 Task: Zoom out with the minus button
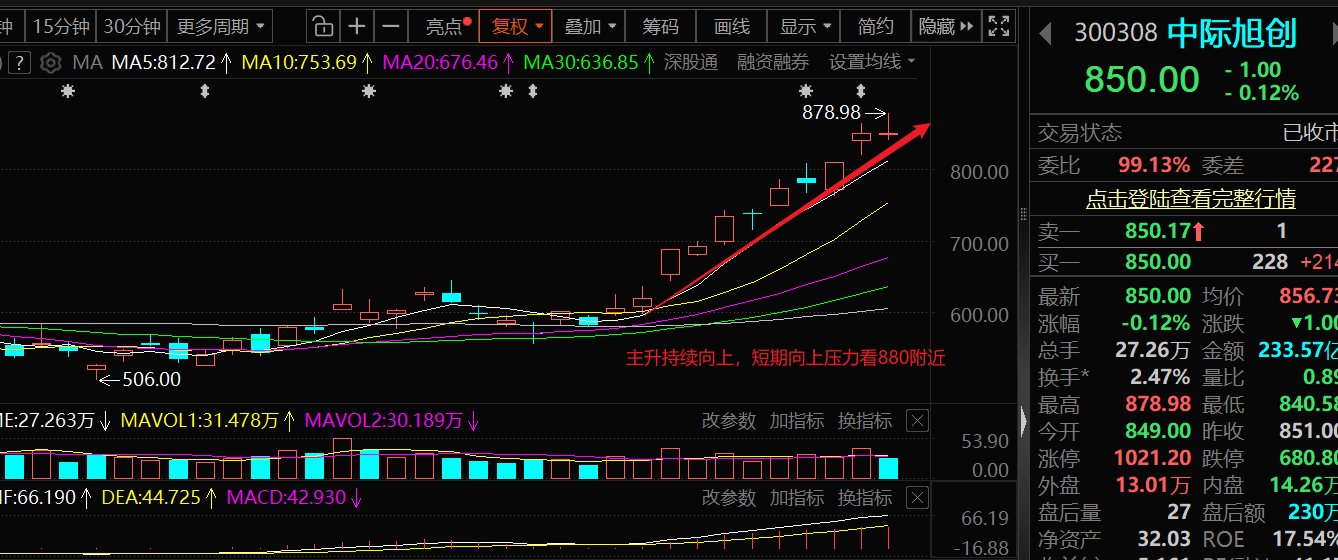[392, 26]
